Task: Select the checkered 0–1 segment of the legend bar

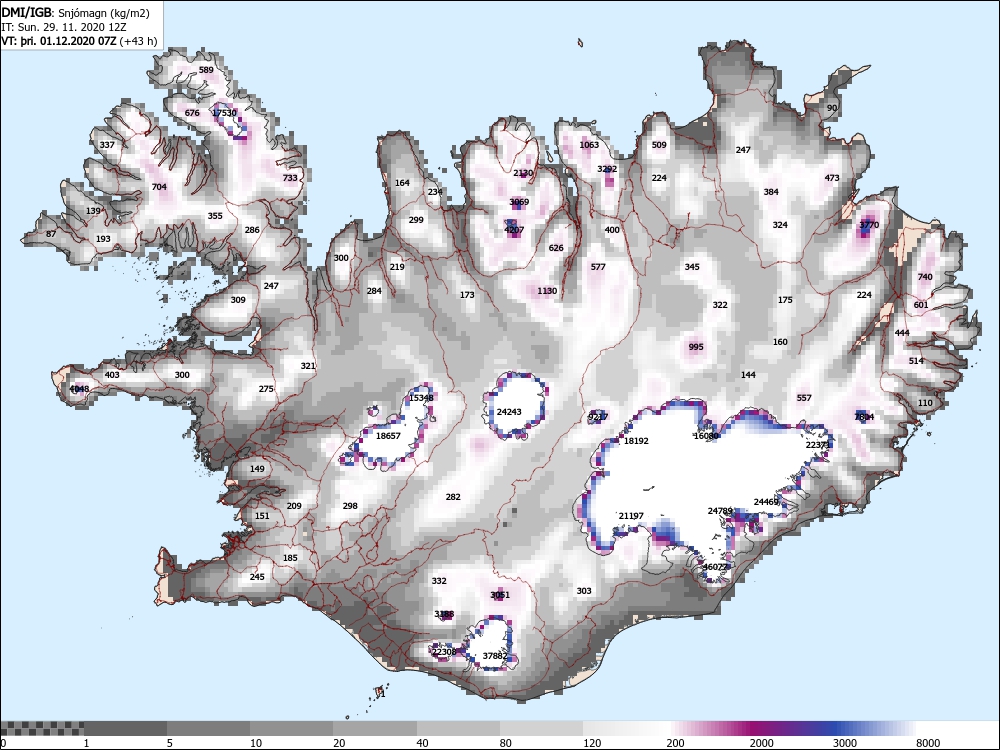Action: coord(42,728)
